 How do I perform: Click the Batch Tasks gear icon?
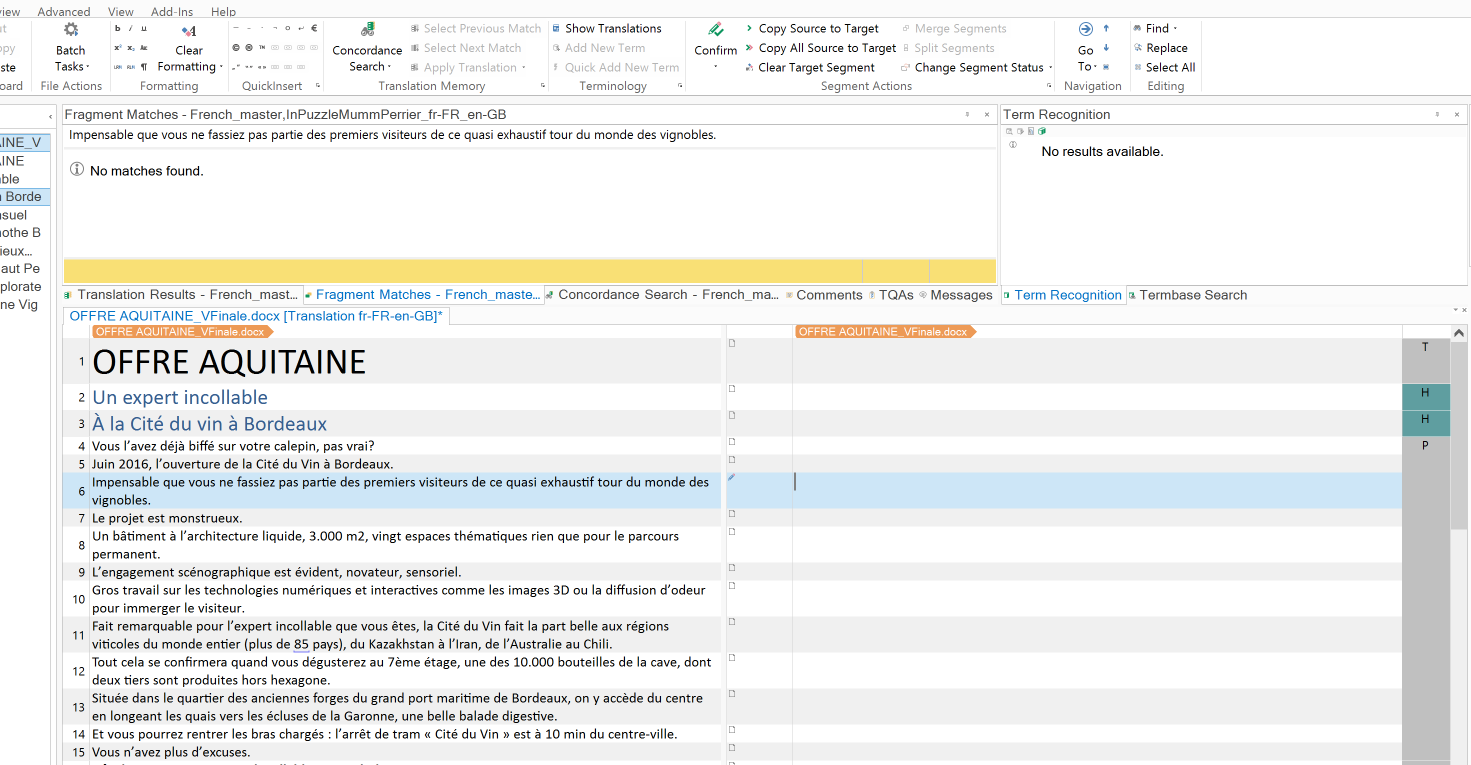[71, 30]
